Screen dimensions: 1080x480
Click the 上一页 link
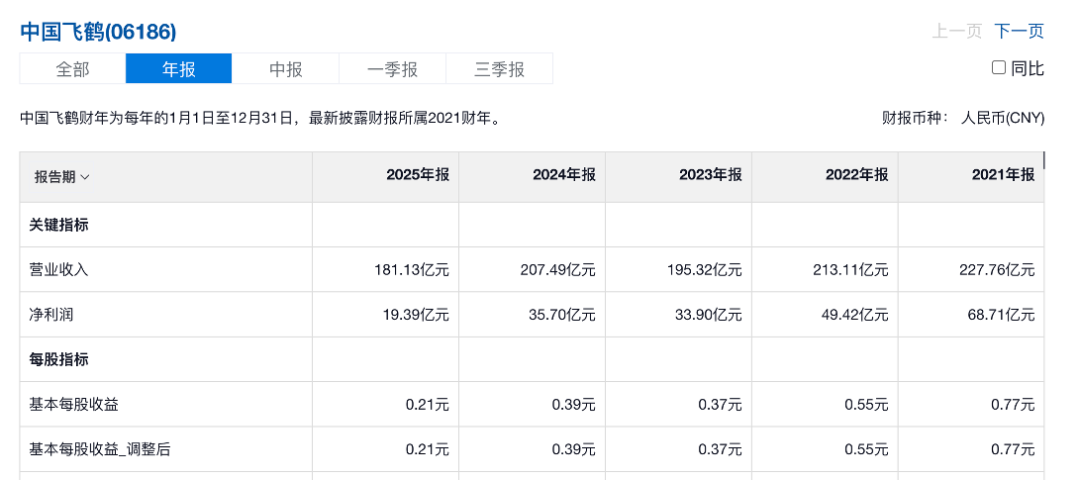[x=957, y=31]
